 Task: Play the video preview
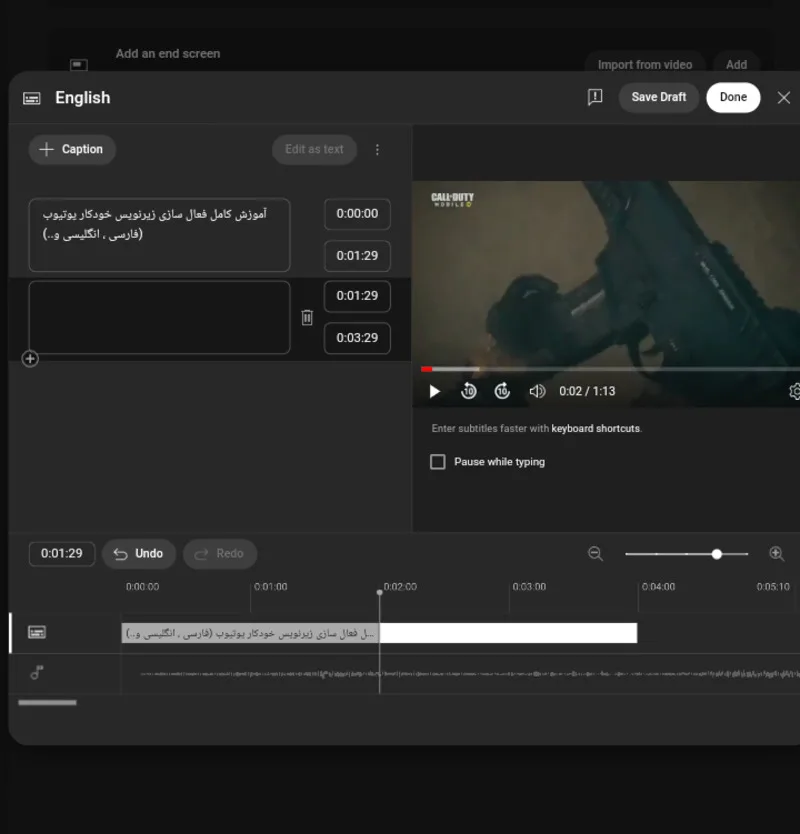pos(435,391)
